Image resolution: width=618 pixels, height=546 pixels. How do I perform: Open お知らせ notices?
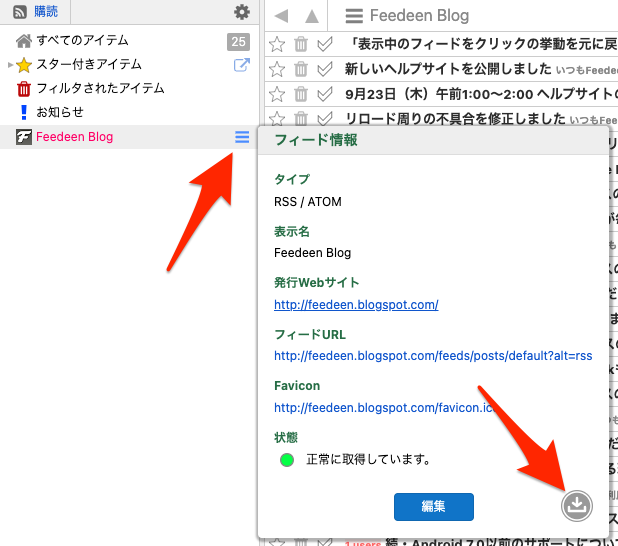(x=60, y=112)
